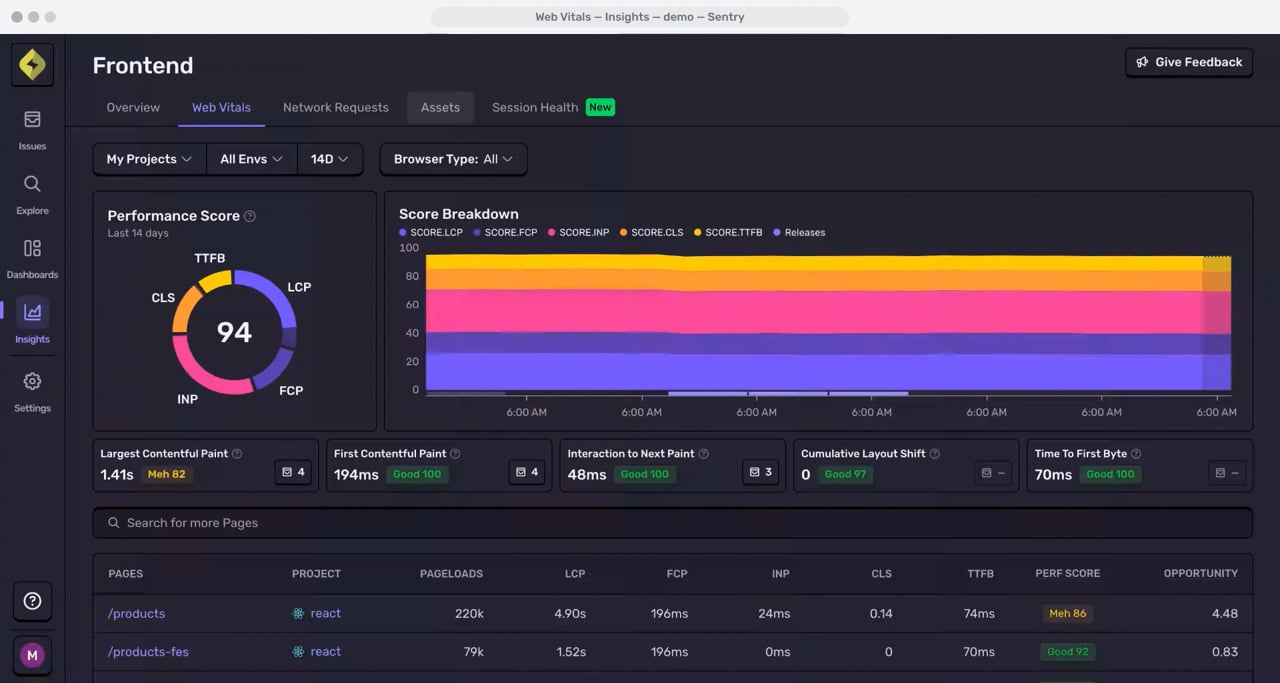Open the /products page link

click(x=136, y=614)
